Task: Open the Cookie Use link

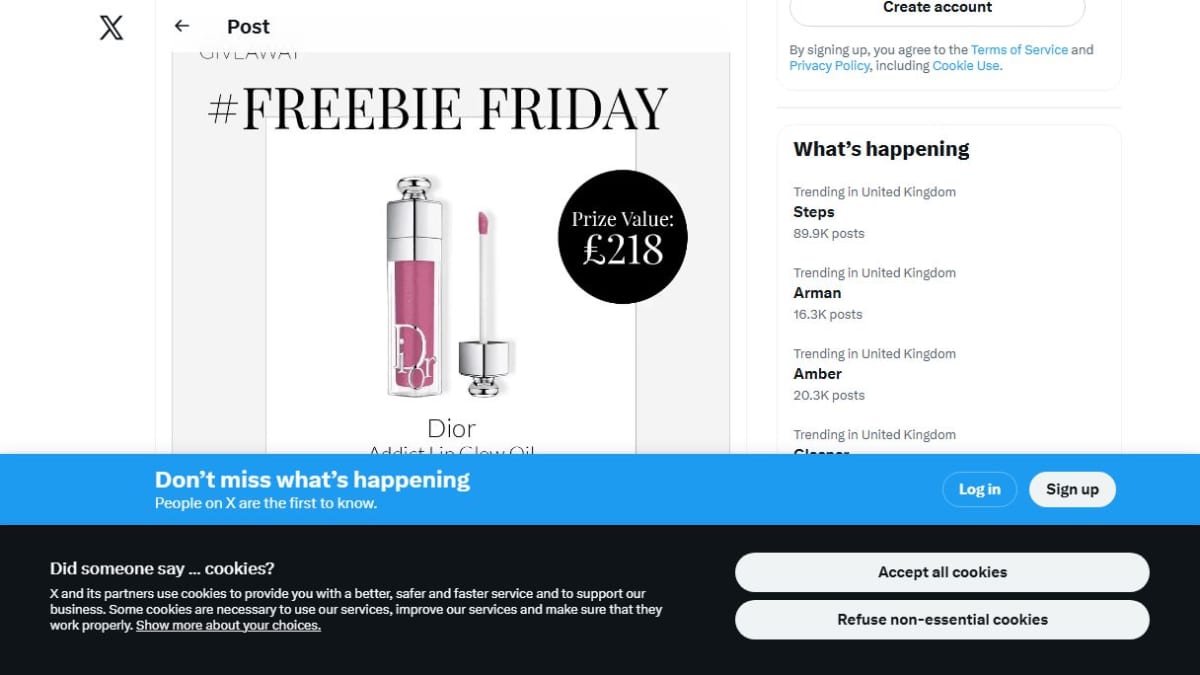Action: [x=965, y=66]
